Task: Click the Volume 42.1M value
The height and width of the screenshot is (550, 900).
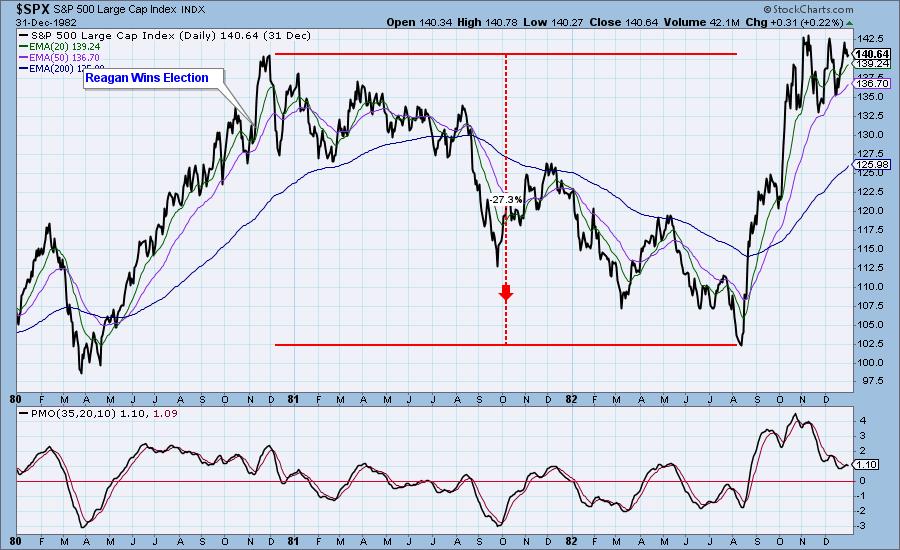Action: pos(701,22)
